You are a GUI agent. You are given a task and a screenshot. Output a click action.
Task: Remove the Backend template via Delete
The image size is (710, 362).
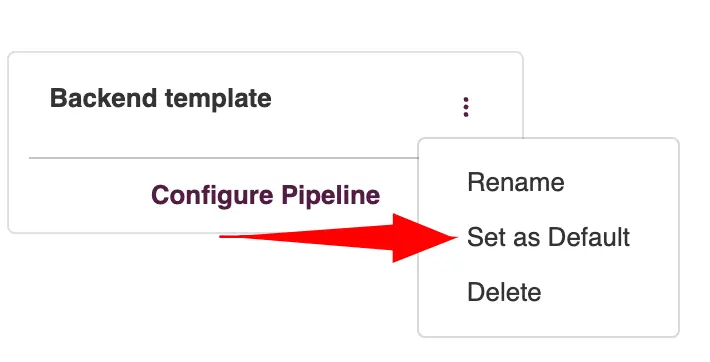[x=504, y=292]
